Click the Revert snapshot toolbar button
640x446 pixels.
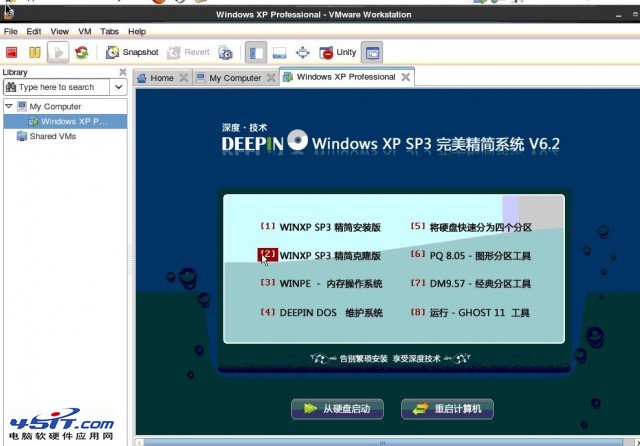189,52
